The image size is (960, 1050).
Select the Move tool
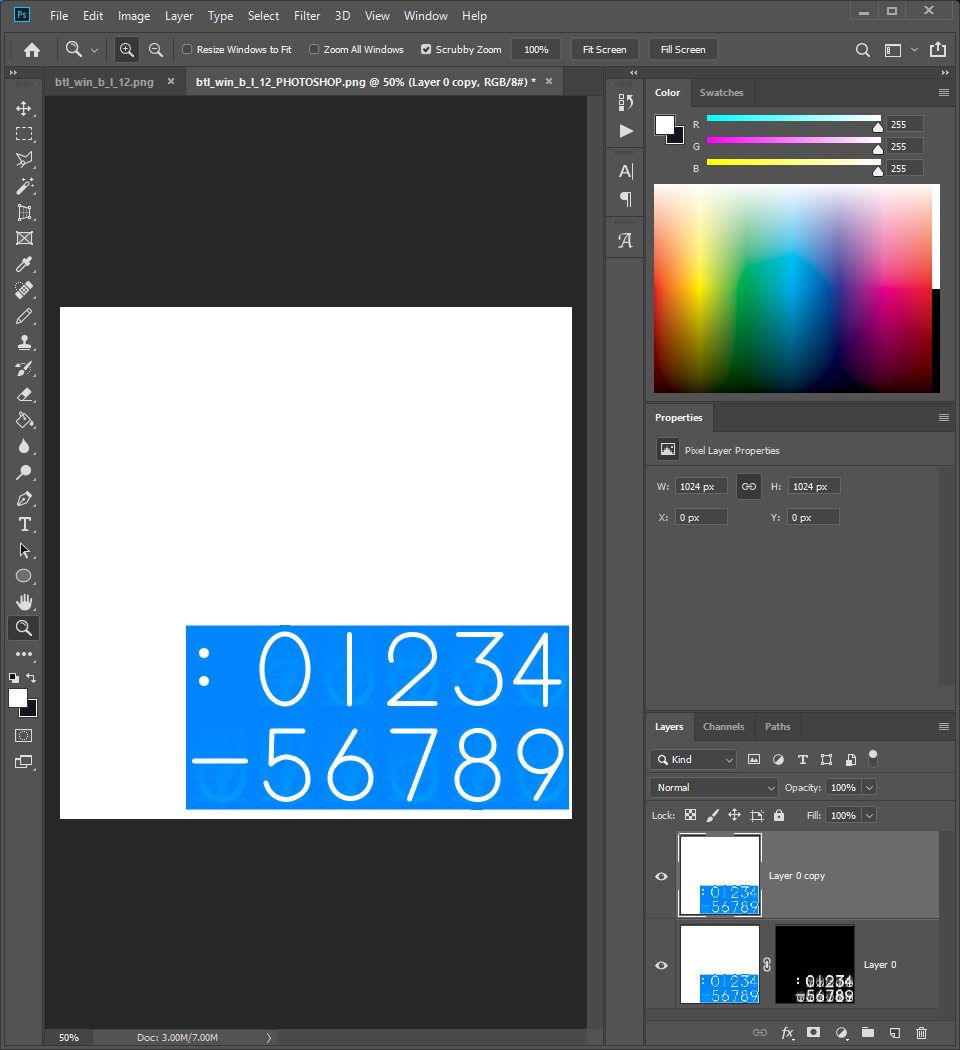click(24, 108)
